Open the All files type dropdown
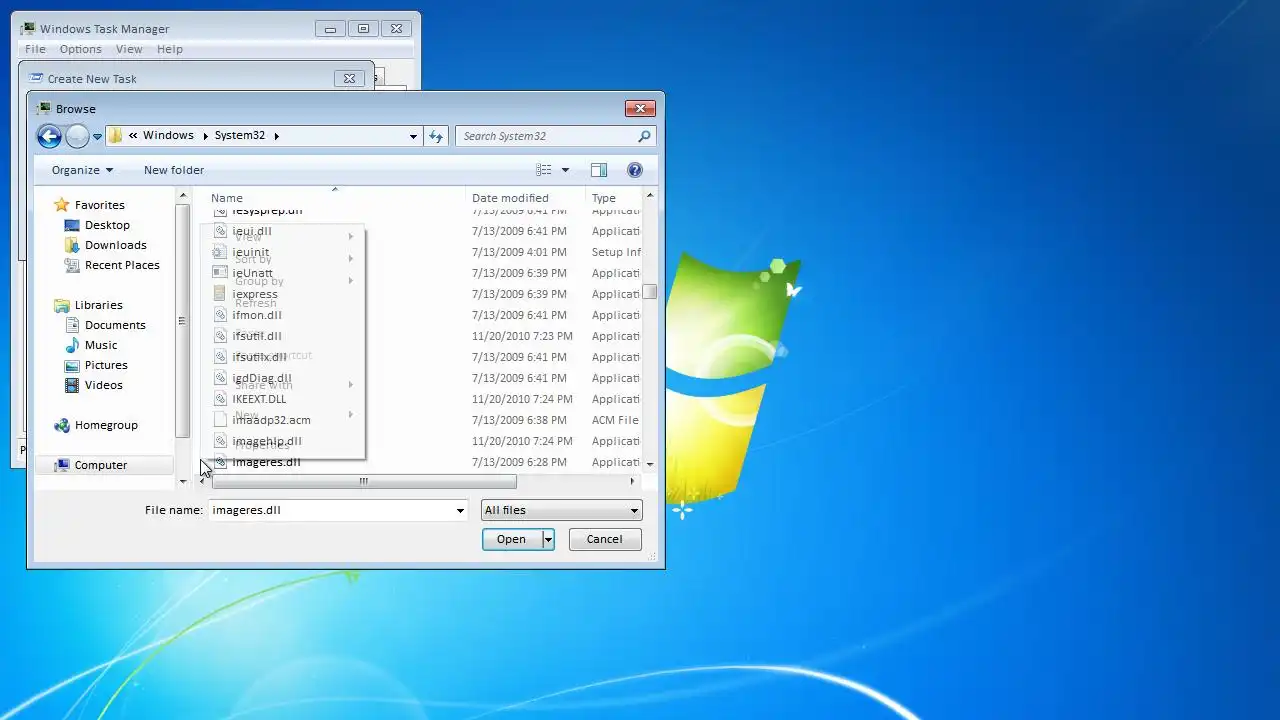Screen dimensions: 1280x720 coord(561,510)
